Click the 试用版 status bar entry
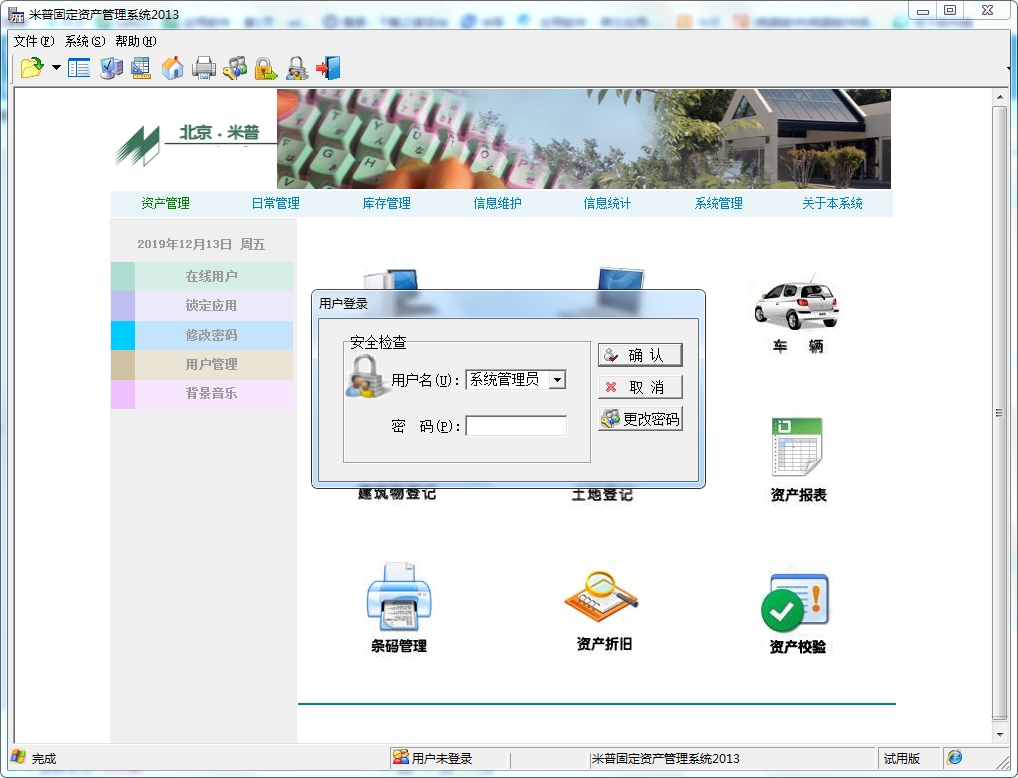The image size is (1018, 778). click(901, 758)
